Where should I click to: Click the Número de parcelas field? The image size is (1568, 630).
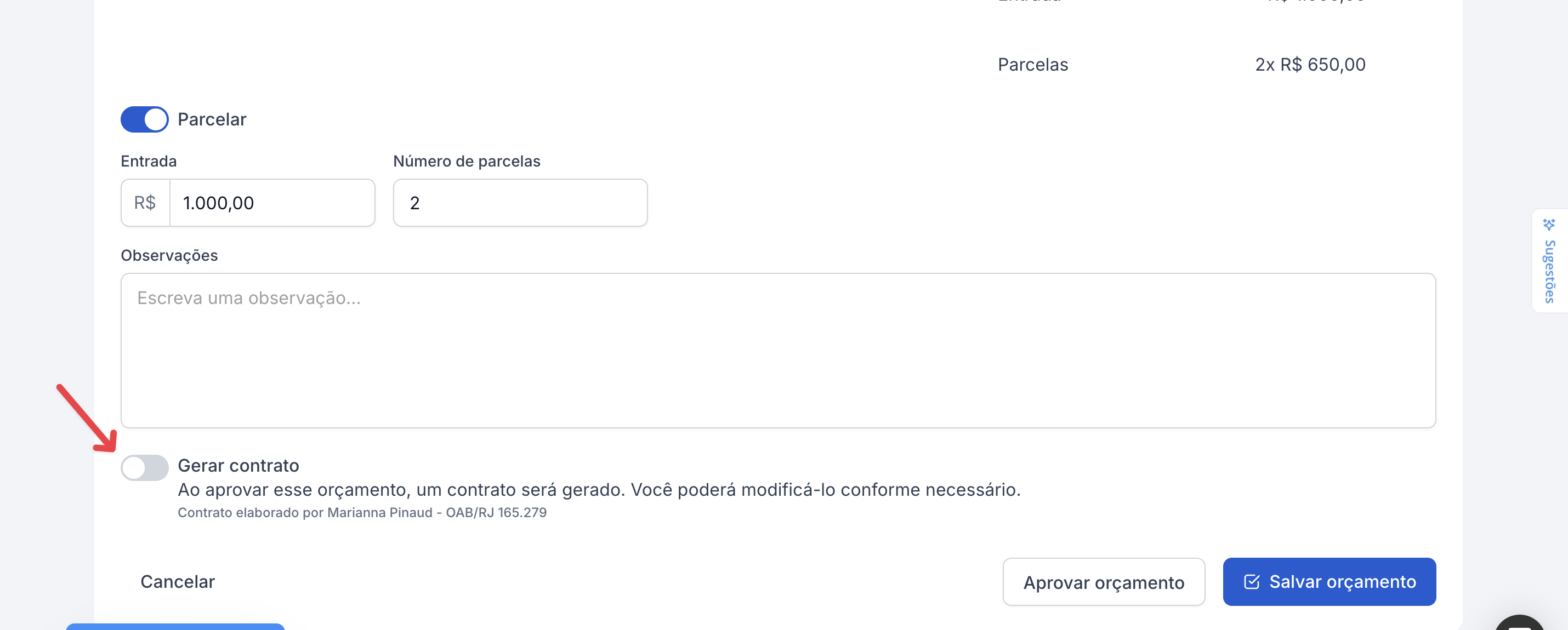tap(520, 203)
